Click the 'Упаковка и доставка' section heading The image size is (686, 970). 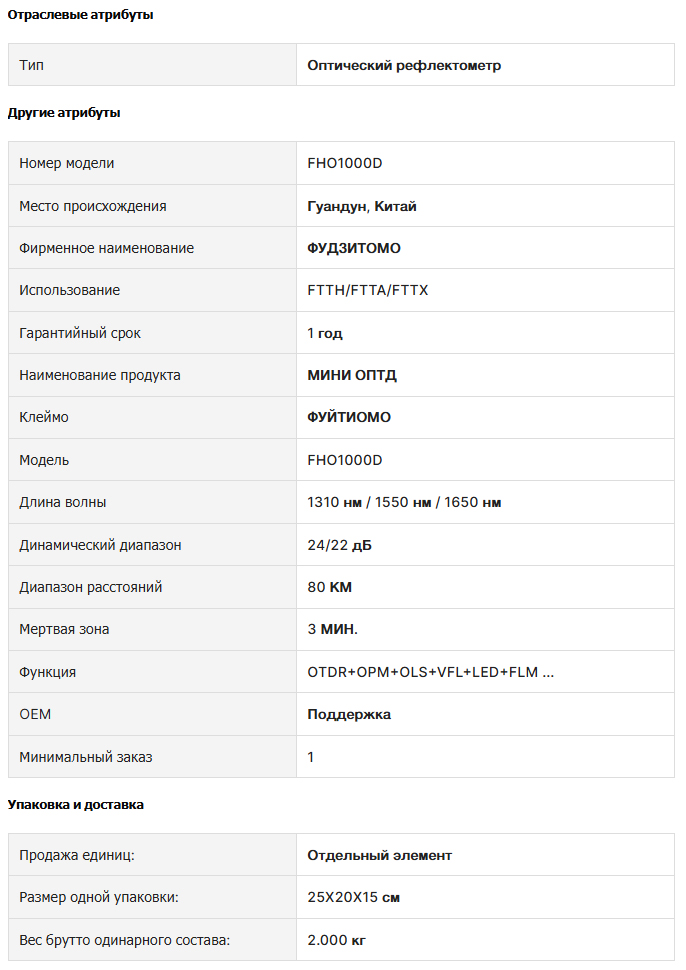click(75, 805)
